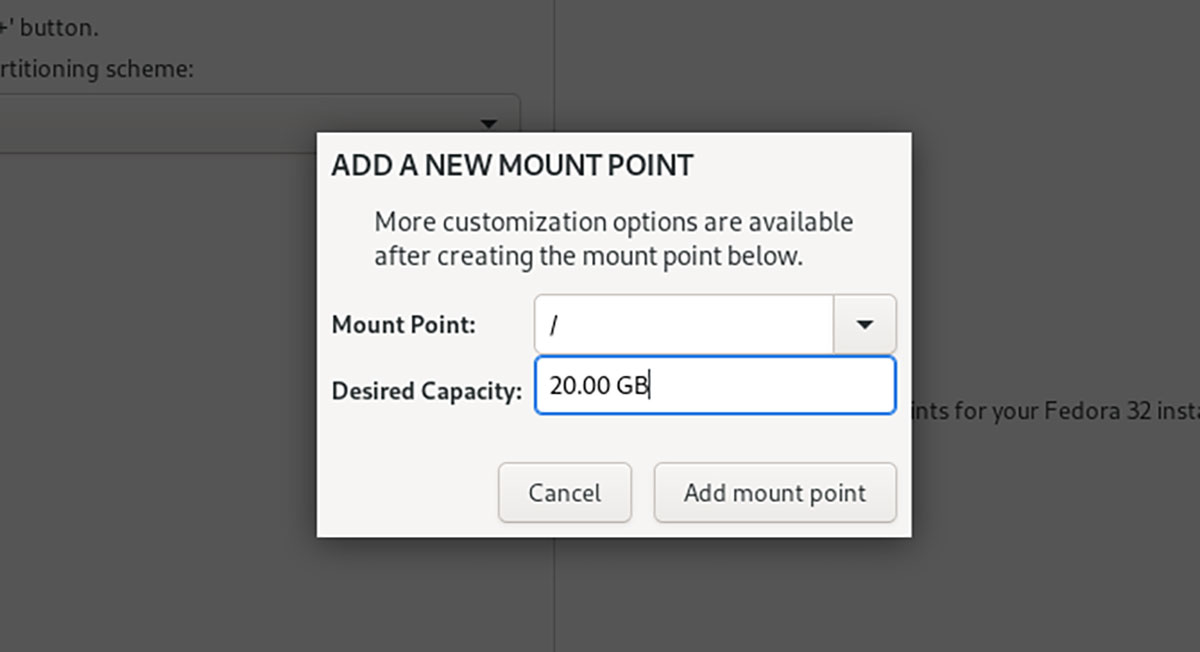The image size is (1200, 652).
Task: Click the dimmed right panel above the Fedora text
Action: click(1050, 250)
